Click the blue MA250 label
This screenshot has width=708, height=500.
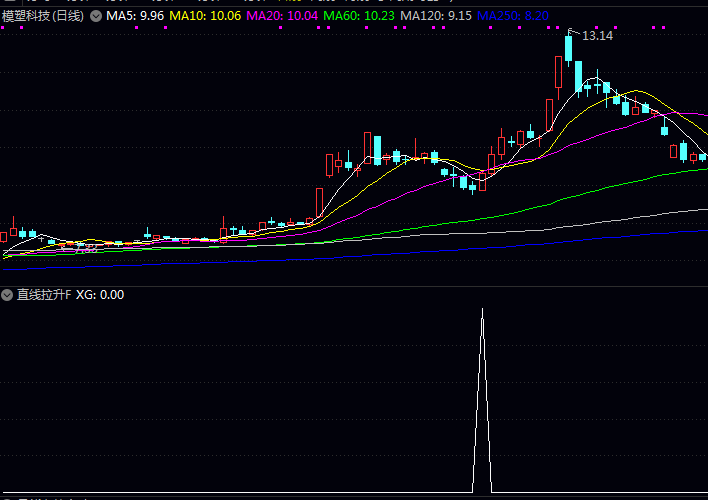[512, 16]
